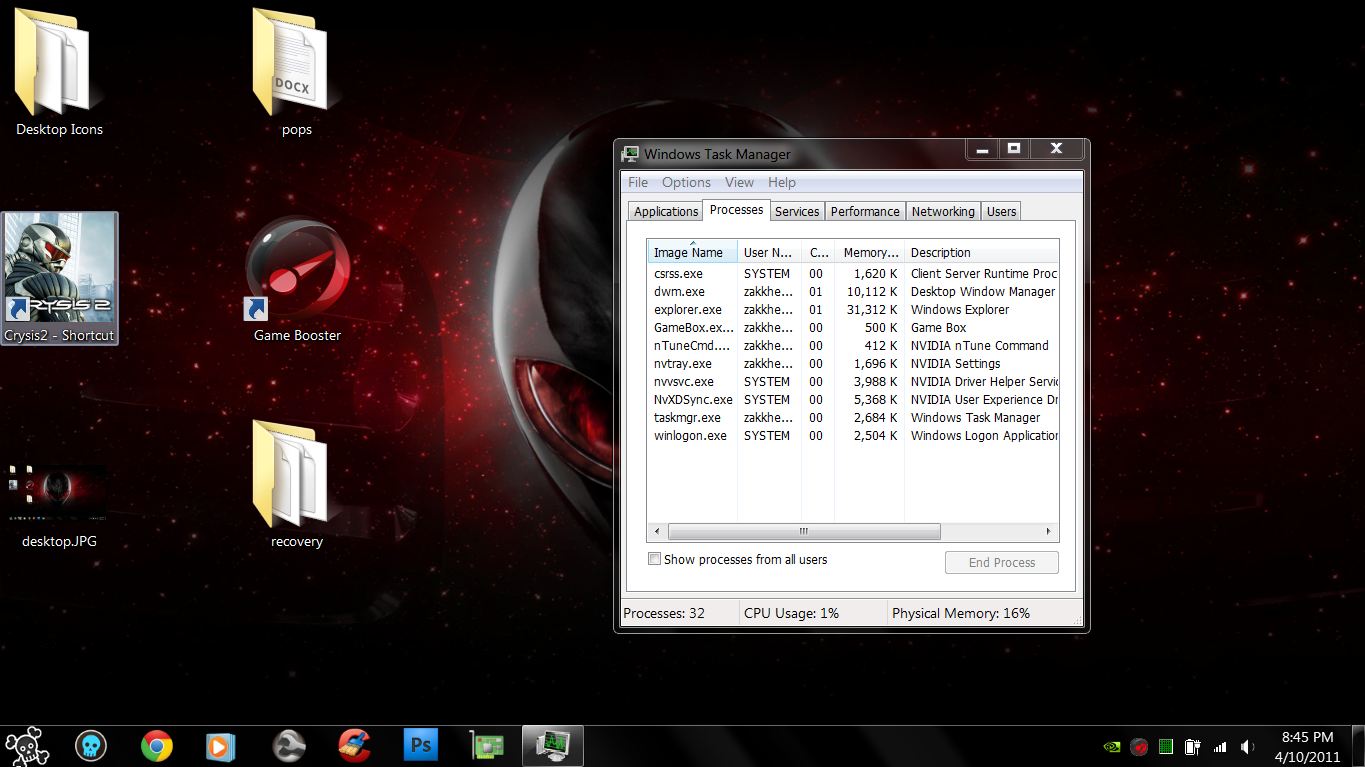This screenshot has height=767, width=1365.
Task: Select the Game Booster desktop shortcut
Action: tap(297, 280)
